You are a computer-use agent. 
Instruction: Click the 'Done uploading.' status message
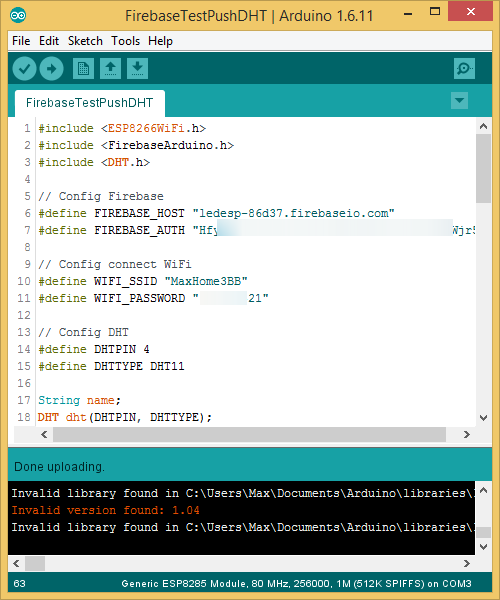59,467
